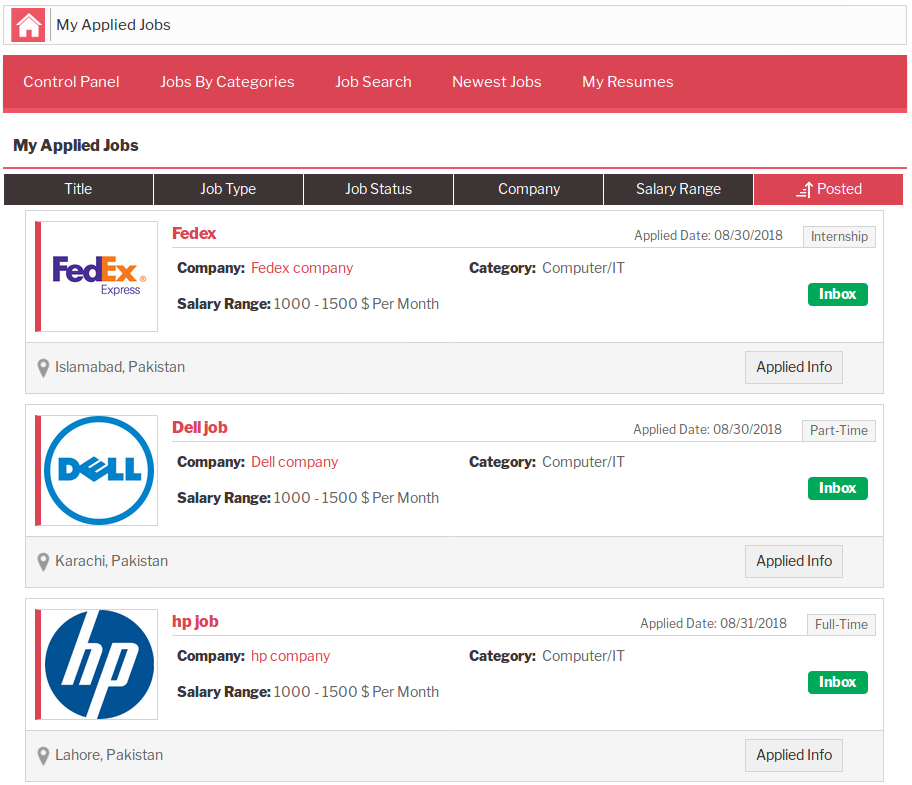Viewport: 912px width, 785px height.
Task: Open the Fedex job title link
Action: (194, 233)
